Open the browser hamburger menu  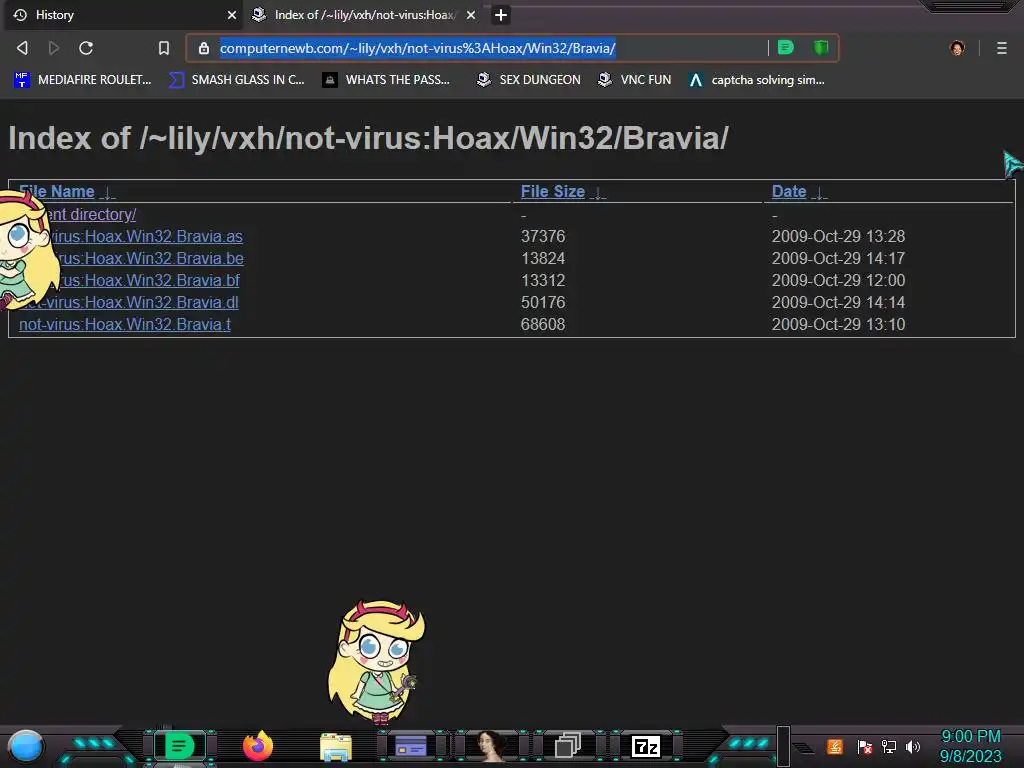click(1002, 48)
